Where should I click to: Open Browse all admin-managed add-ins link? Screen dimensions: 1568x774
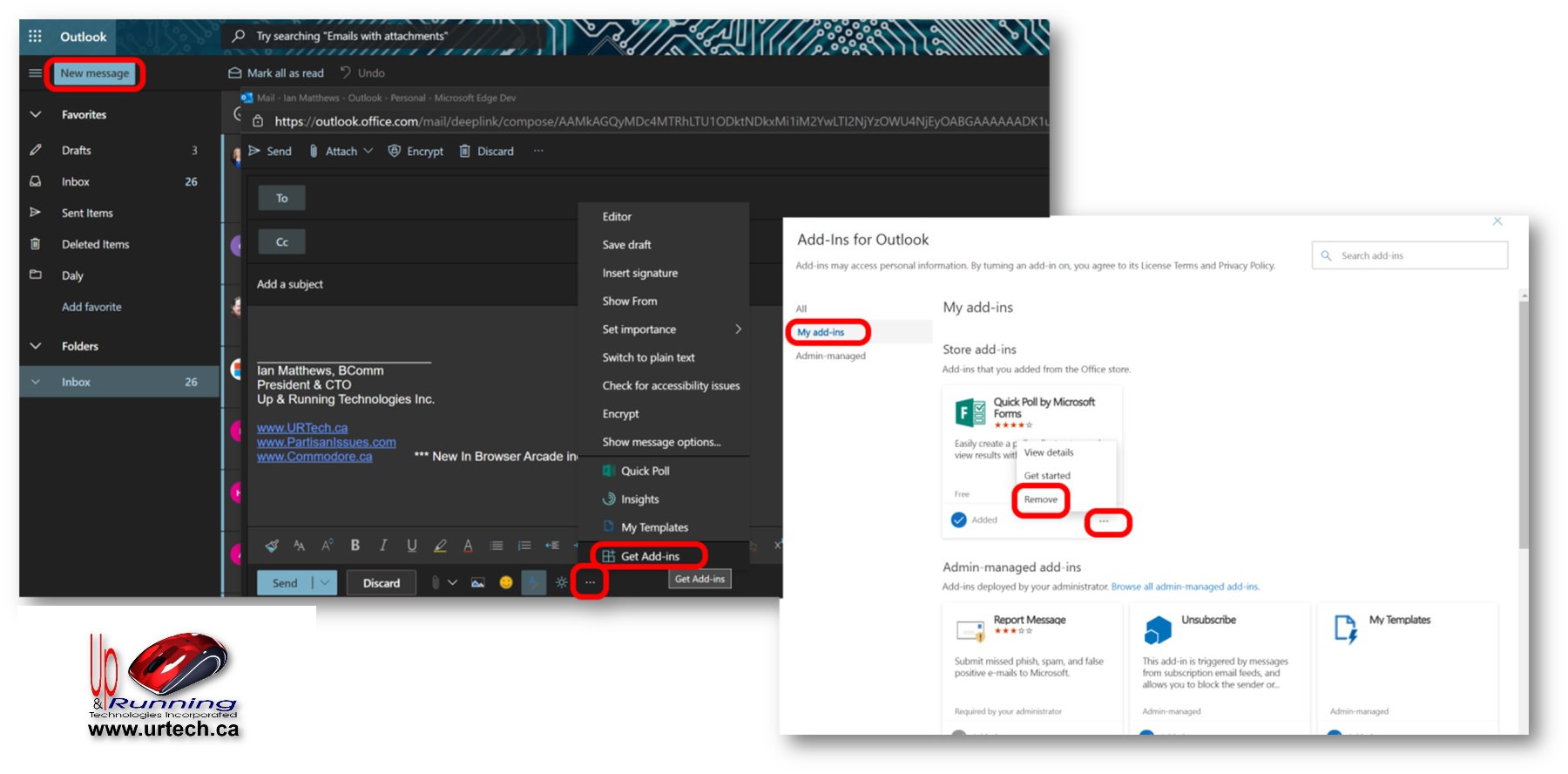point(1185,587)
